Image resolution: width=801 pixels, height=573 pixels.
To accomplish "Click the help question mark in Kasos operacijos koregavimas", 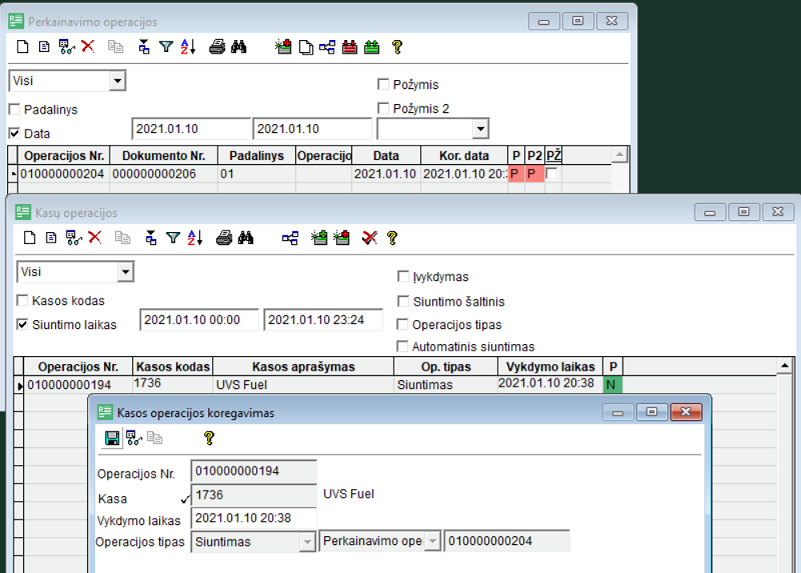I will (208, 438).
